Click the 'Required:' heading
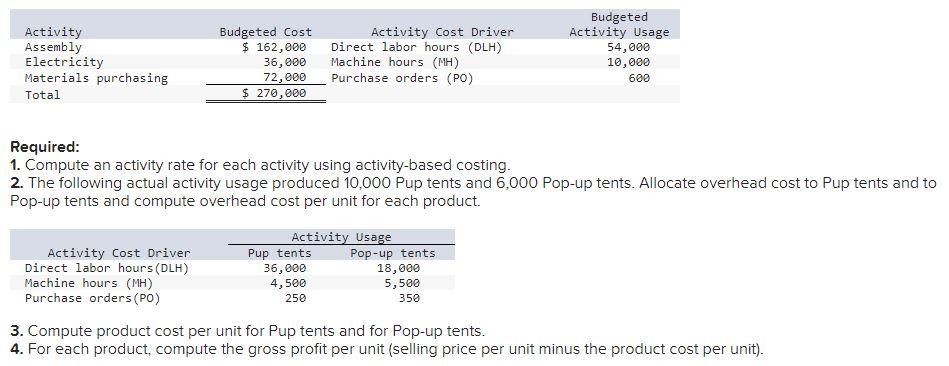This screenshot has height=366, width=949. click(45, 147)
